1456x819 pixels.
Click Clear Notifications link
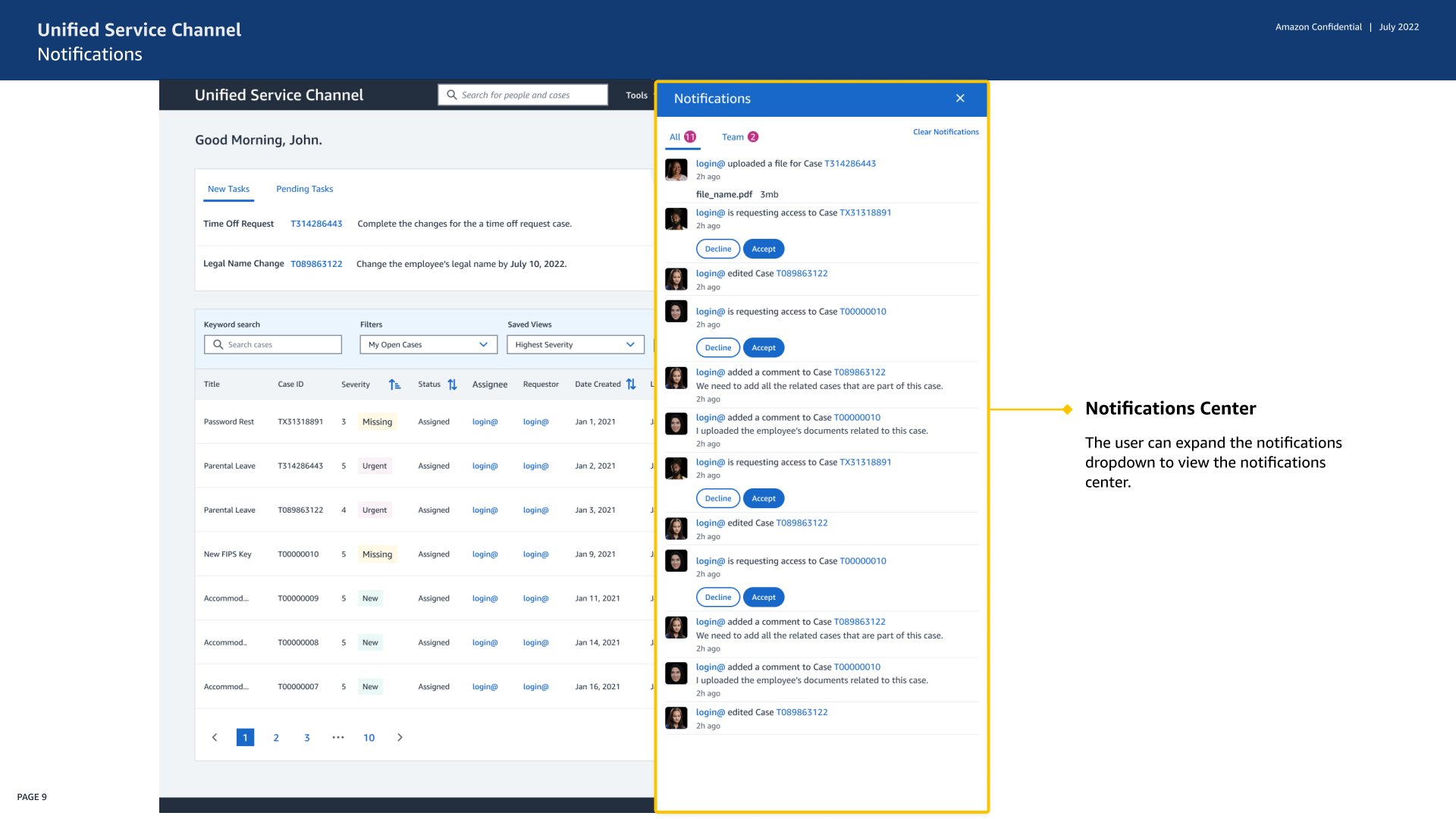click(x=945, y=132)
